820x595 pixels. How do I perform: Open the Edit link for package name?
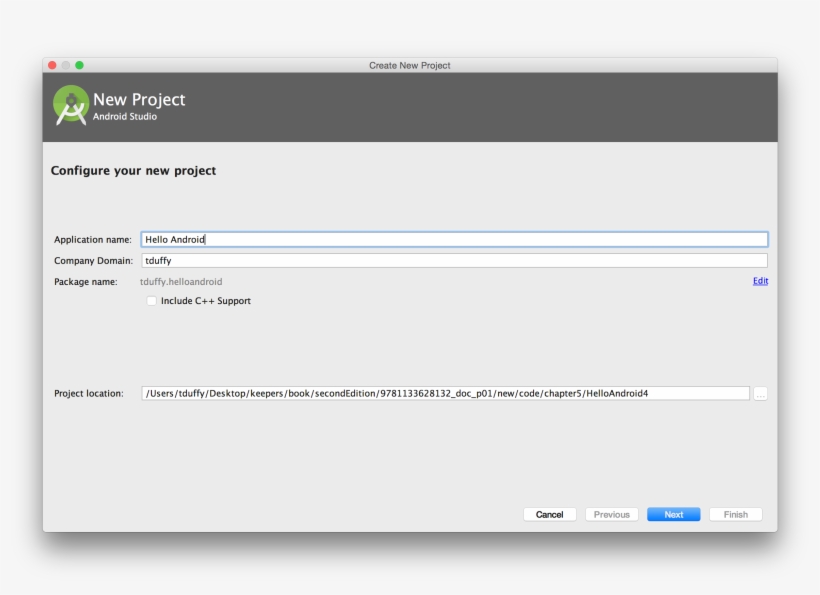760,281
